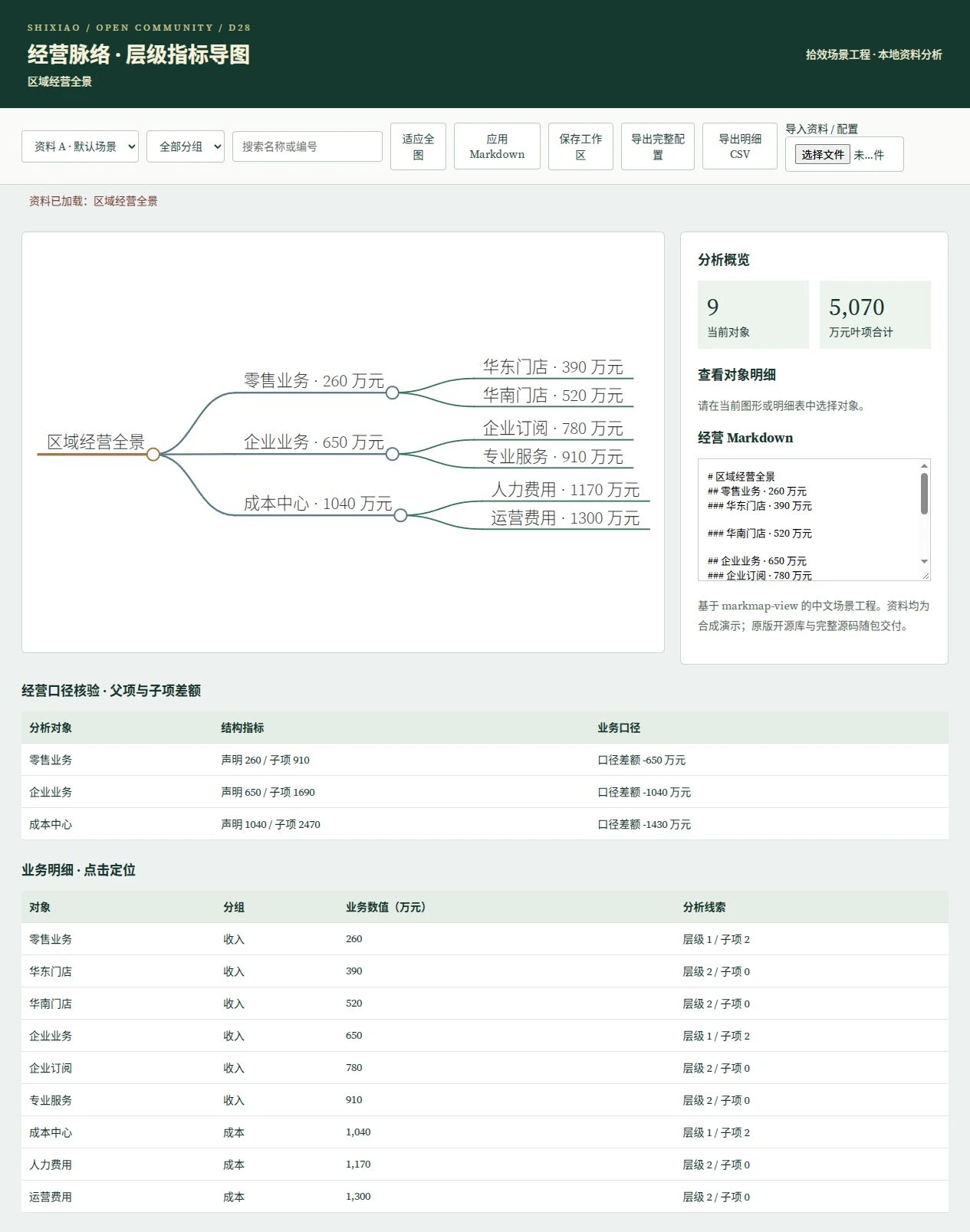Click the Markdown textarea scrollbar thumb
This screenshot has height=1232, width=970.
point(924,494)
